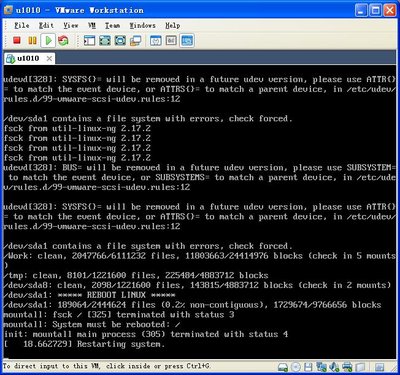This screenshot has width=400, height=375.
Task: Click the summary view toolbar icon
Action: 156,41
